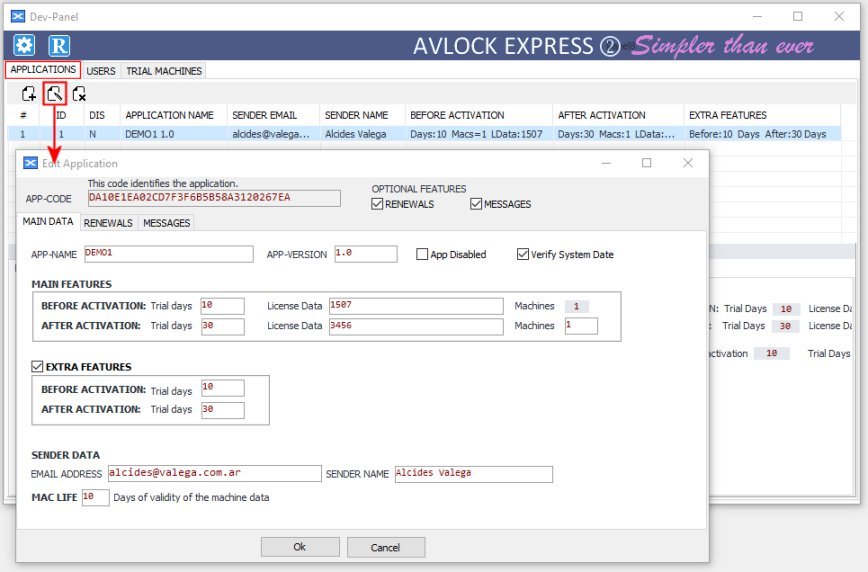868x572 pixels.
Task: Click the APP-VERSION input field
Action: click(x=366, y=254)
